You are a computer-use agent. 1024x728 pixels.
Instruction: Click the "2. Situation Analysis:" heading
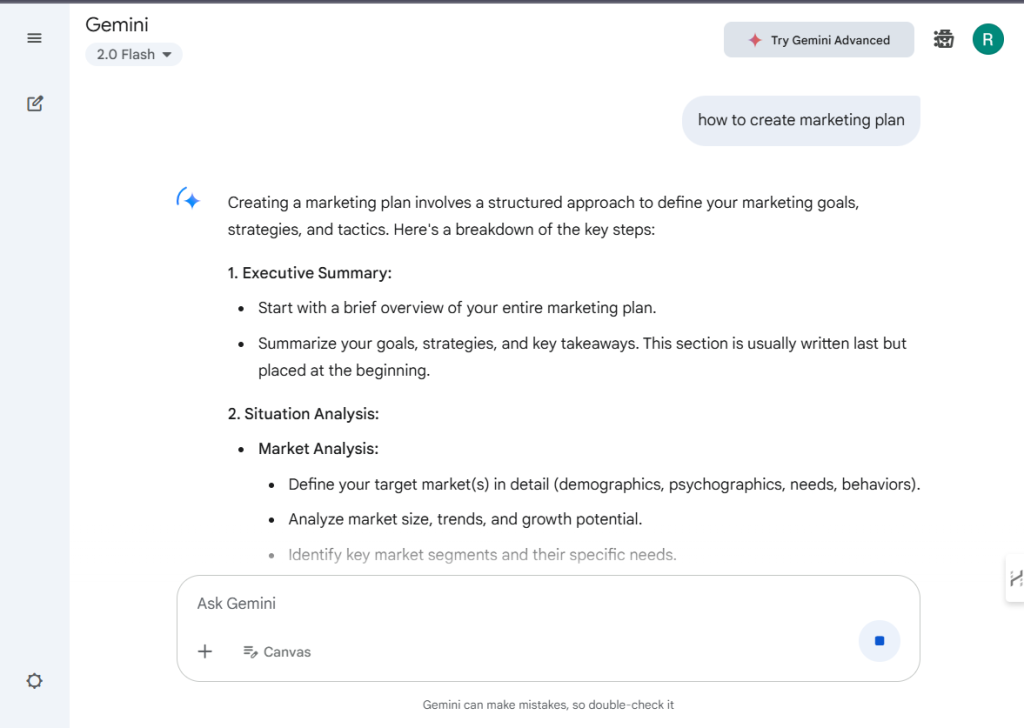tap(303, 414)
